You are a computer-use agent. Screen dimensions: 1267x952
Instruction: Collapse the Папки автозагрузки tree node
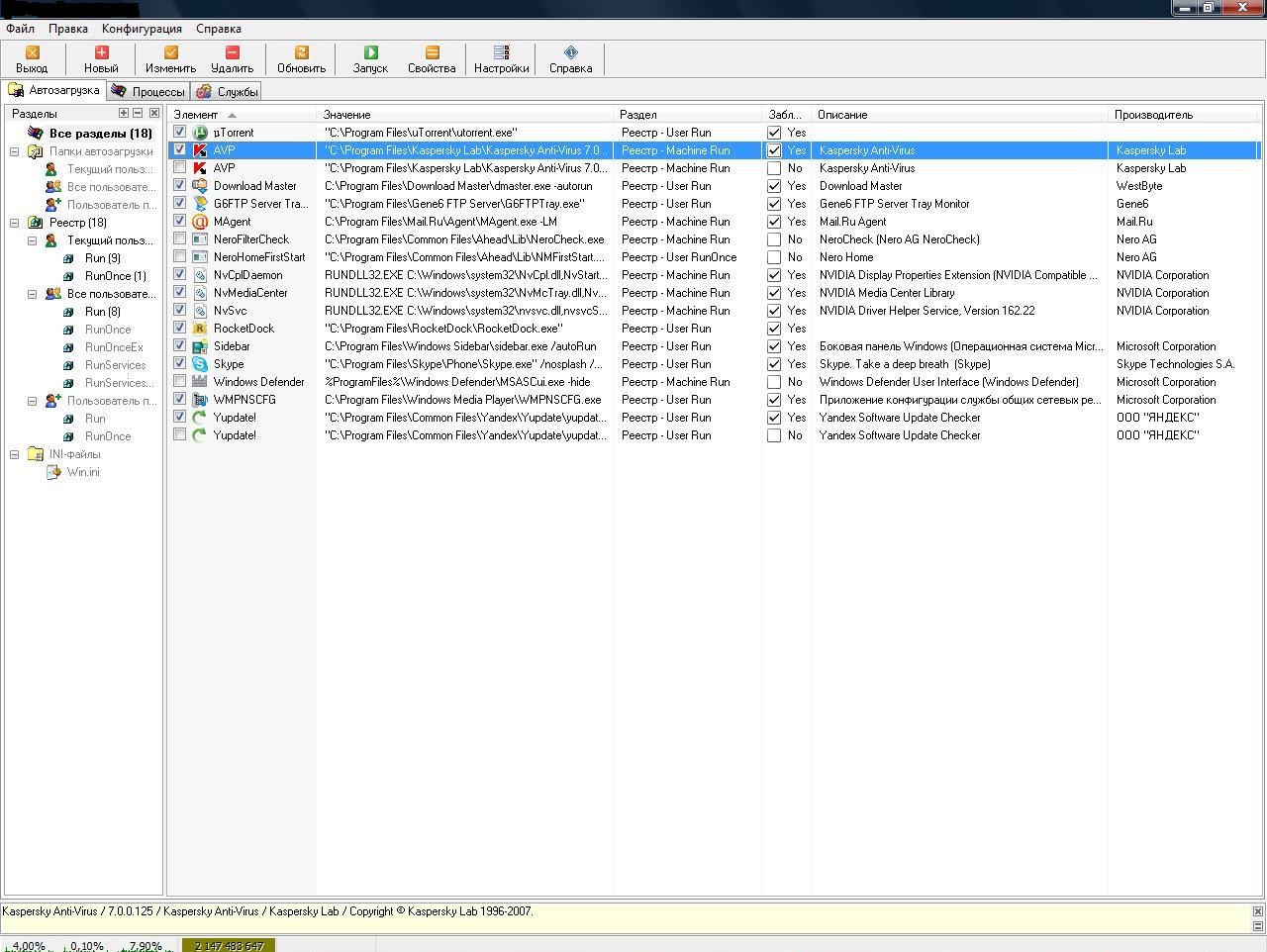click(15, 151)
